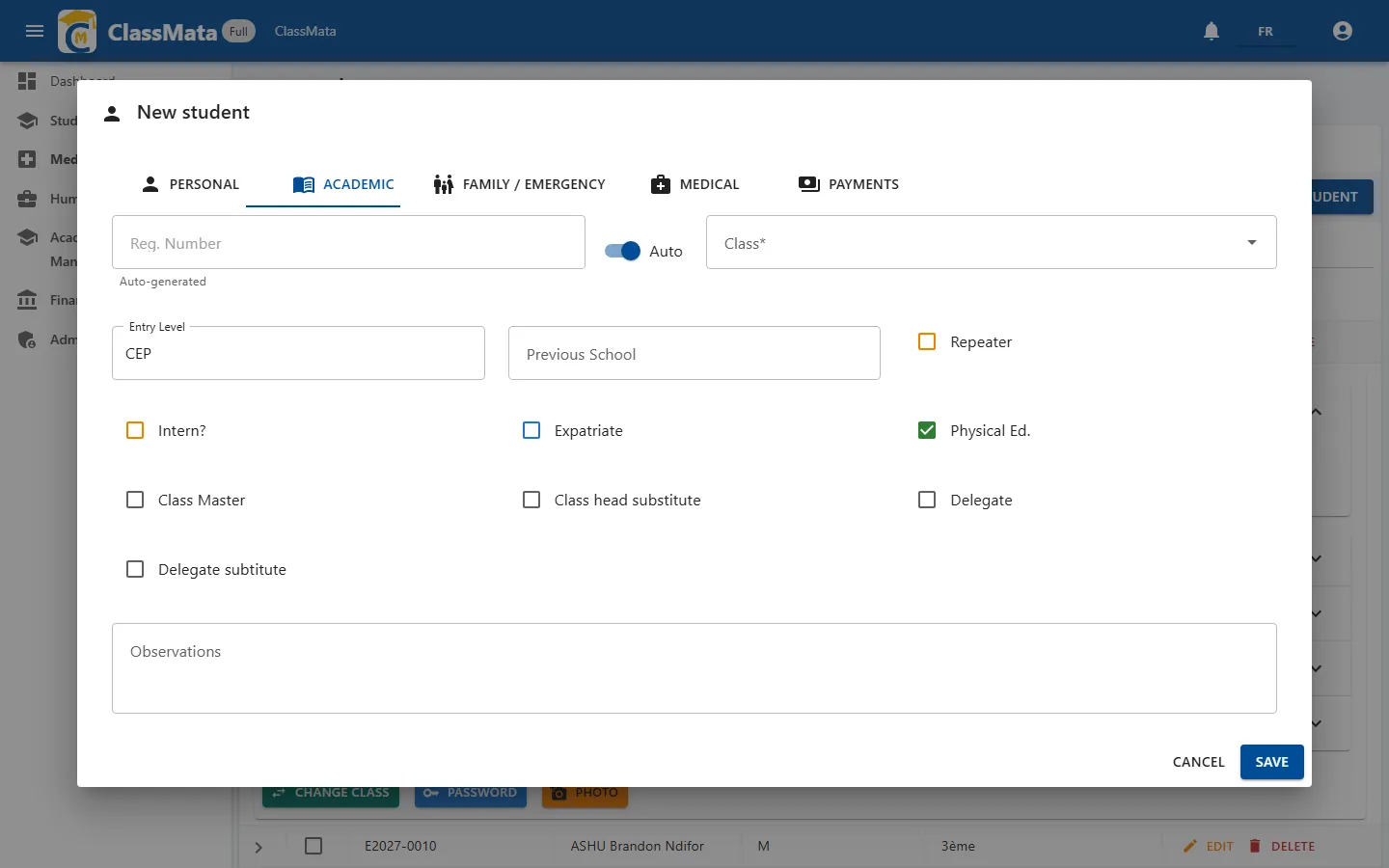Click the Observations text area
The image size is (1389, 868).
[694, 668]
